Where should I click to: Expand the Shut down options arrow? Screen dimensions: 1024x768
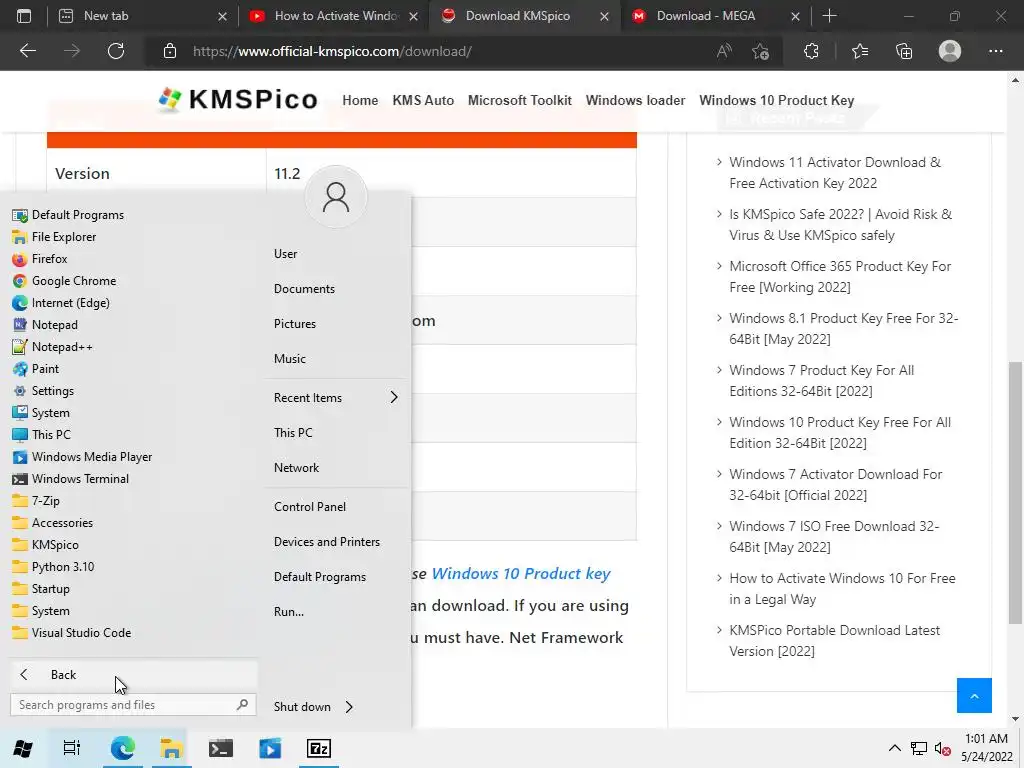click(x=349, y=707)
